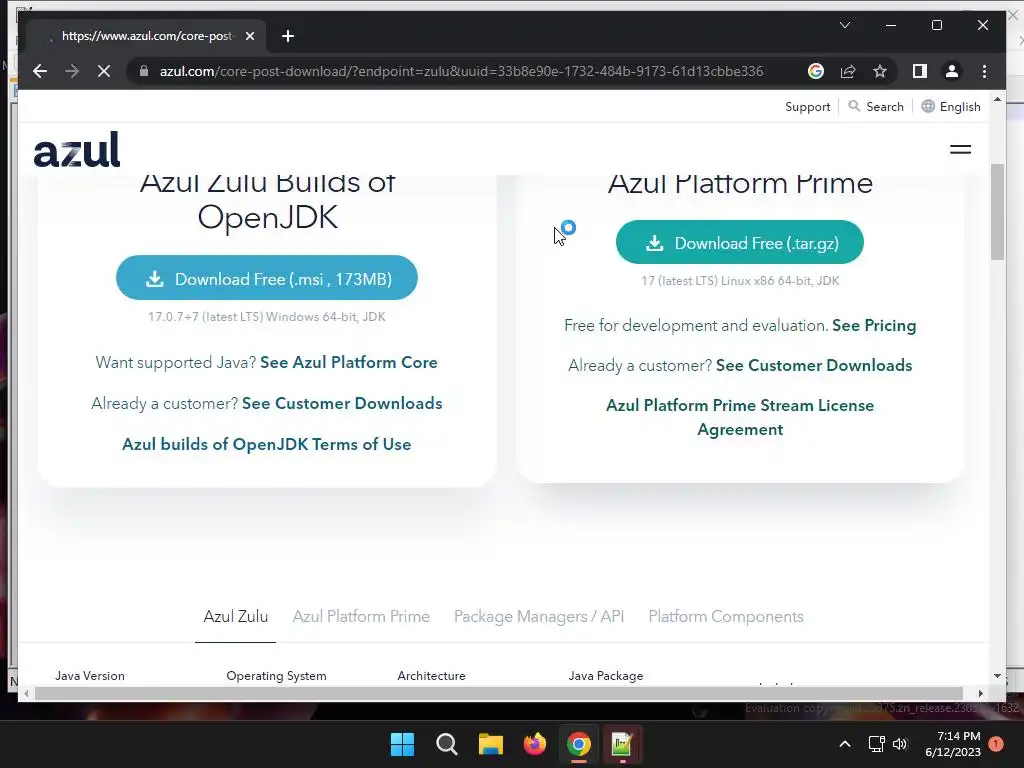Download Free .msi 173MB installer
The image size is (1024, 768).
click(x=266, y=278)
